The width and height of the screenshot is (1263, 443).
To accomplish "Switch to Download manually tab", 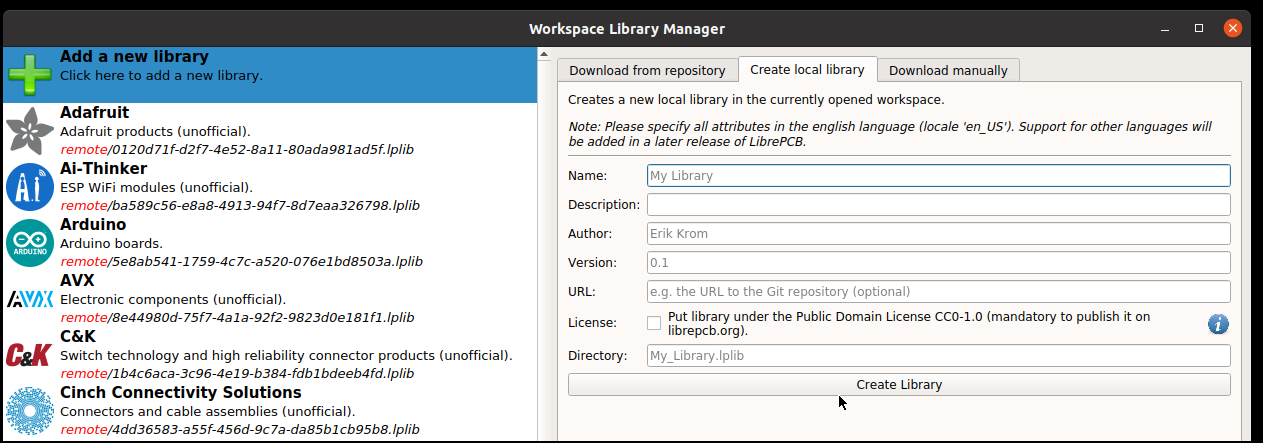I will pyautogui.click(x=949, y=70).
